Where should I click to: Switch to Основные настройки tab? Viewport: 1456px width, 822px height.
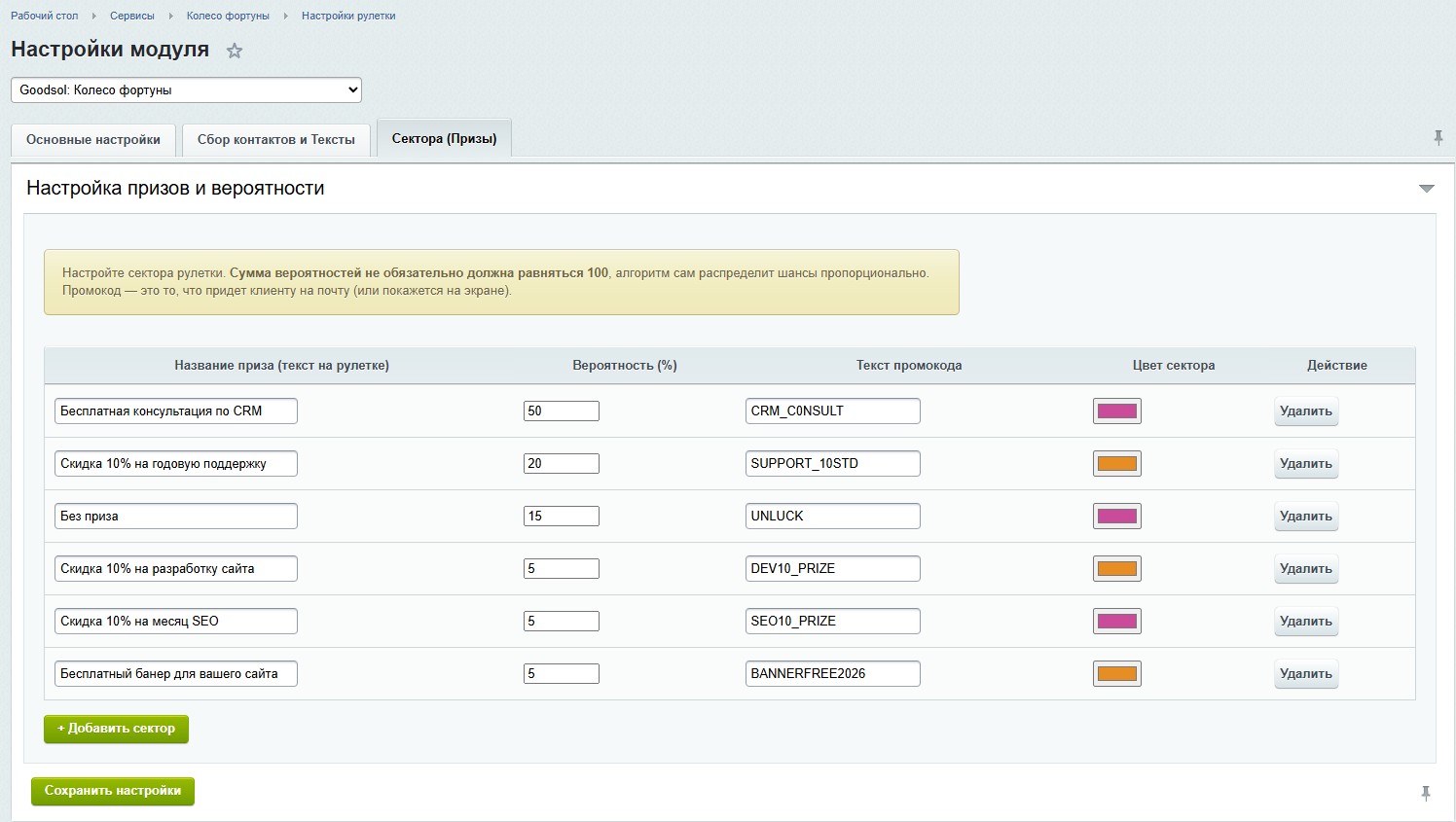(x=93, y=140)
